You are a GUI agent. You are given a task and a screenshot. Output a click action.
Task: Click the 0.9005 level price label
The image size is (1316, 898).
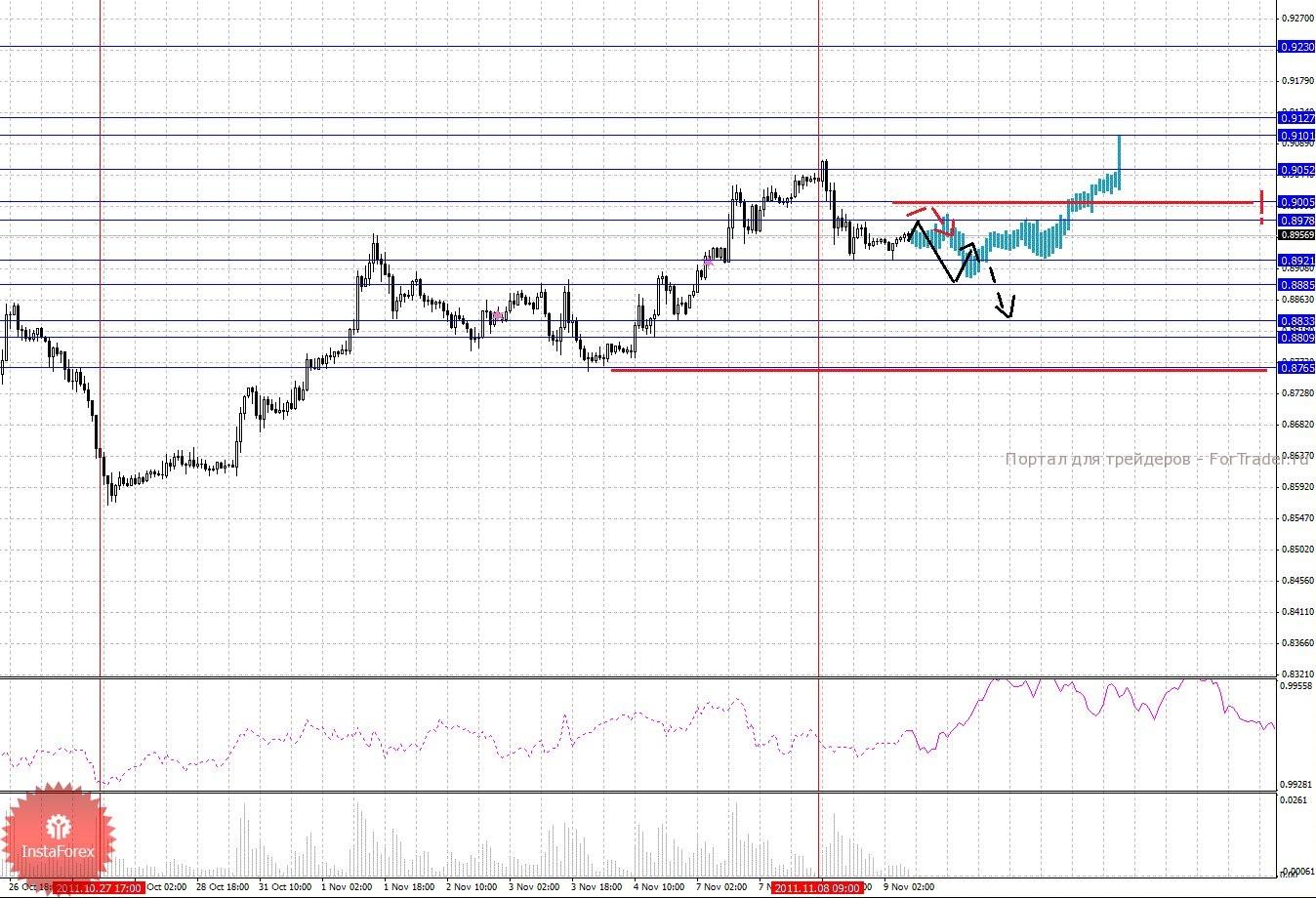pyautogui.click(x=1296, y=202)
